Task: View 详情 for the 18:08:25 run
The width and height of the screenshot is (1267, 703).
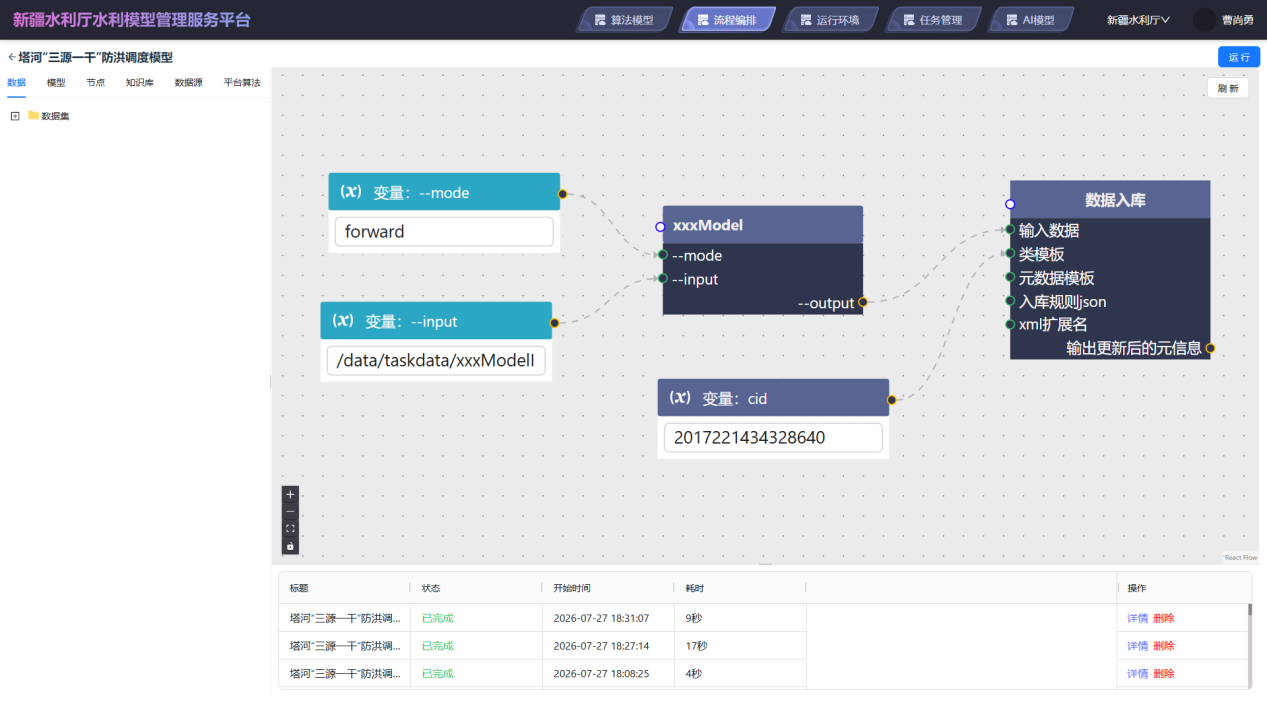Action: pyautogui.click(x=1138, y=674)
